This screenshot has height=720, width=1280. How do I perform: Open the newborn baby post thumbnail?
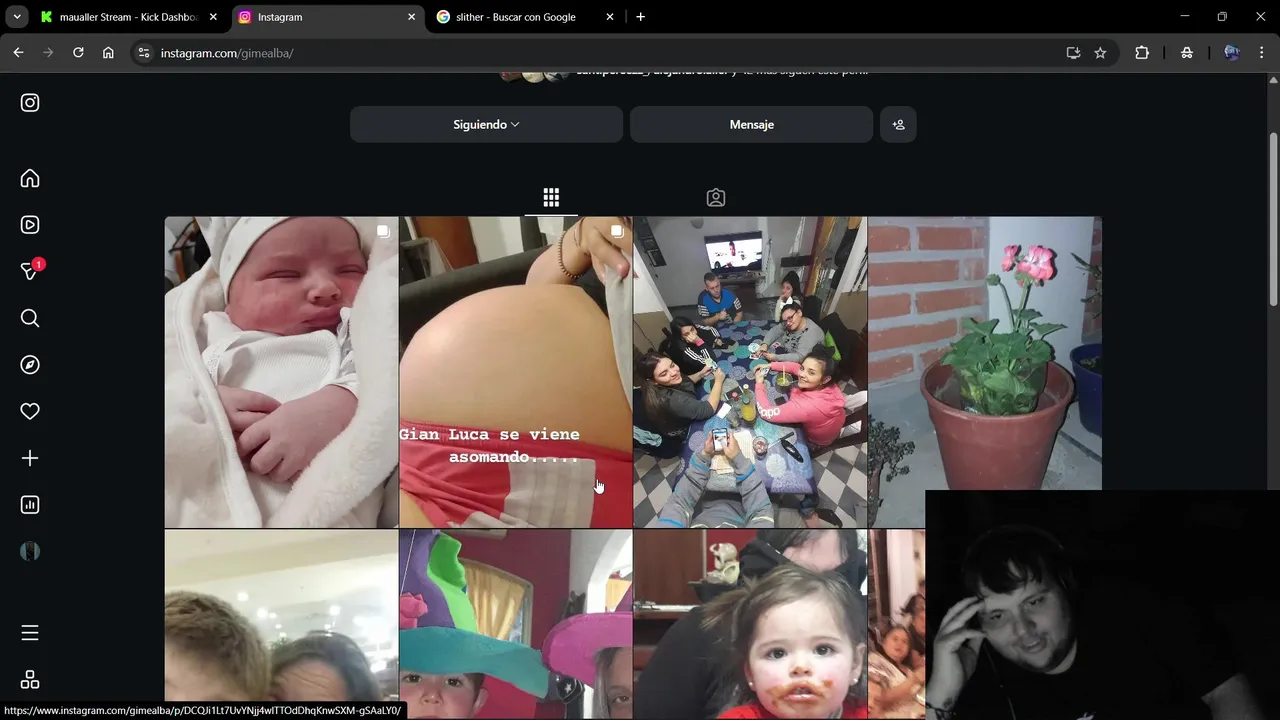(281, 372)
